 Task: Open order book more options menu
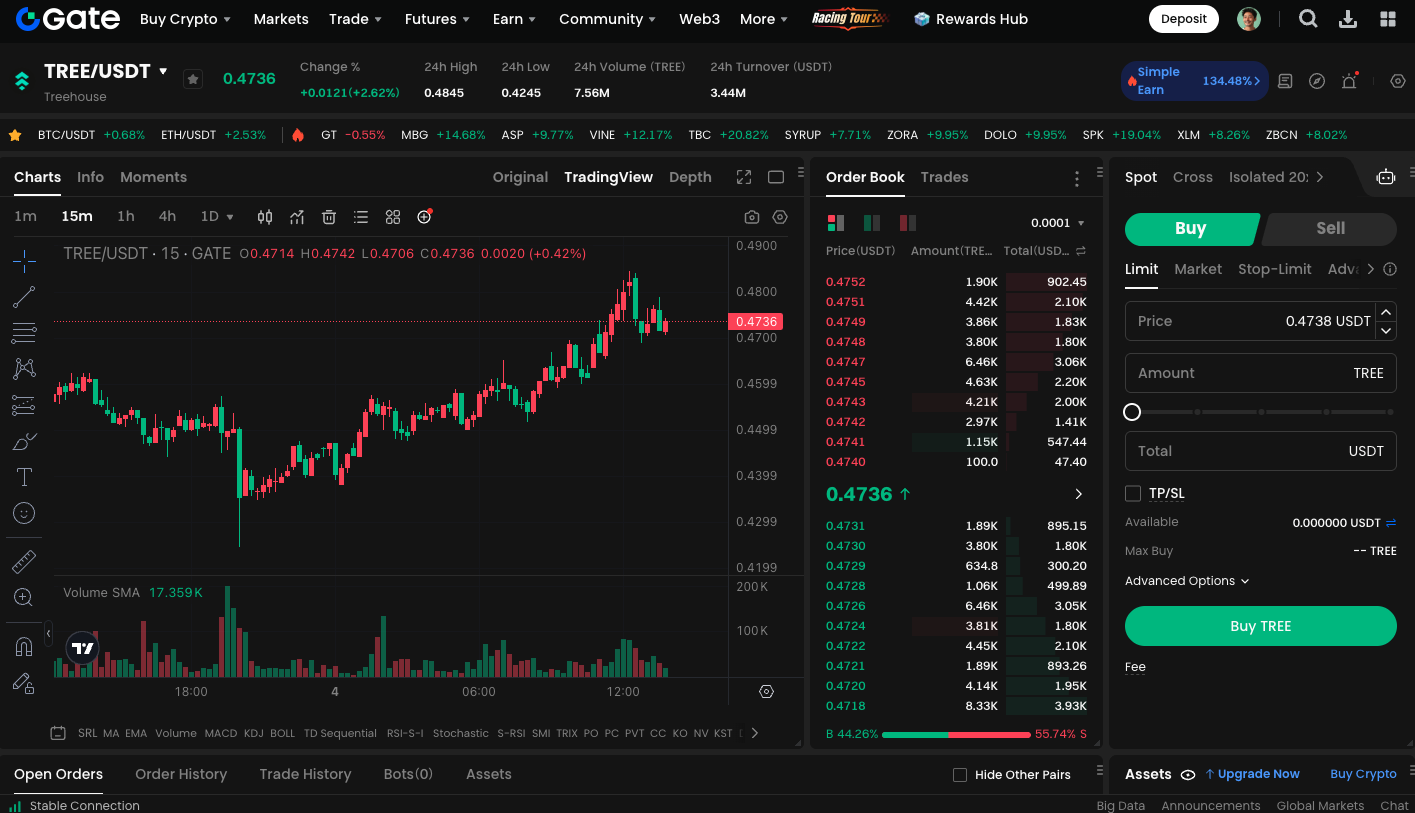[x=1077, y=179]
